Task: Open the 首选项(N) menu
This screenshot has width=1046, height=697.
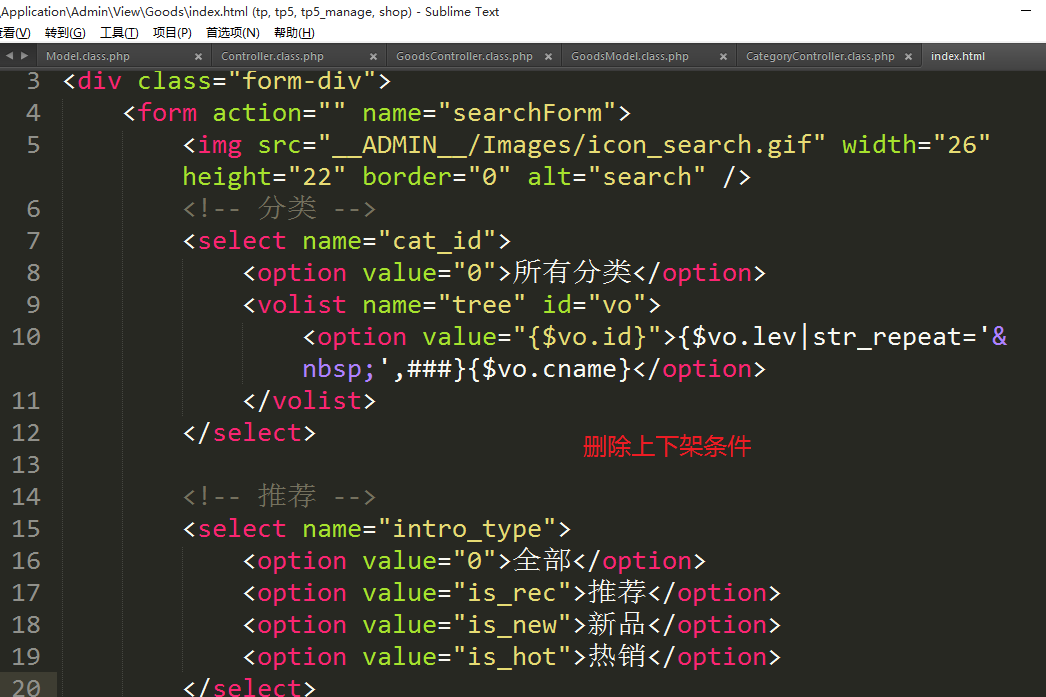Action: [232, 33]
